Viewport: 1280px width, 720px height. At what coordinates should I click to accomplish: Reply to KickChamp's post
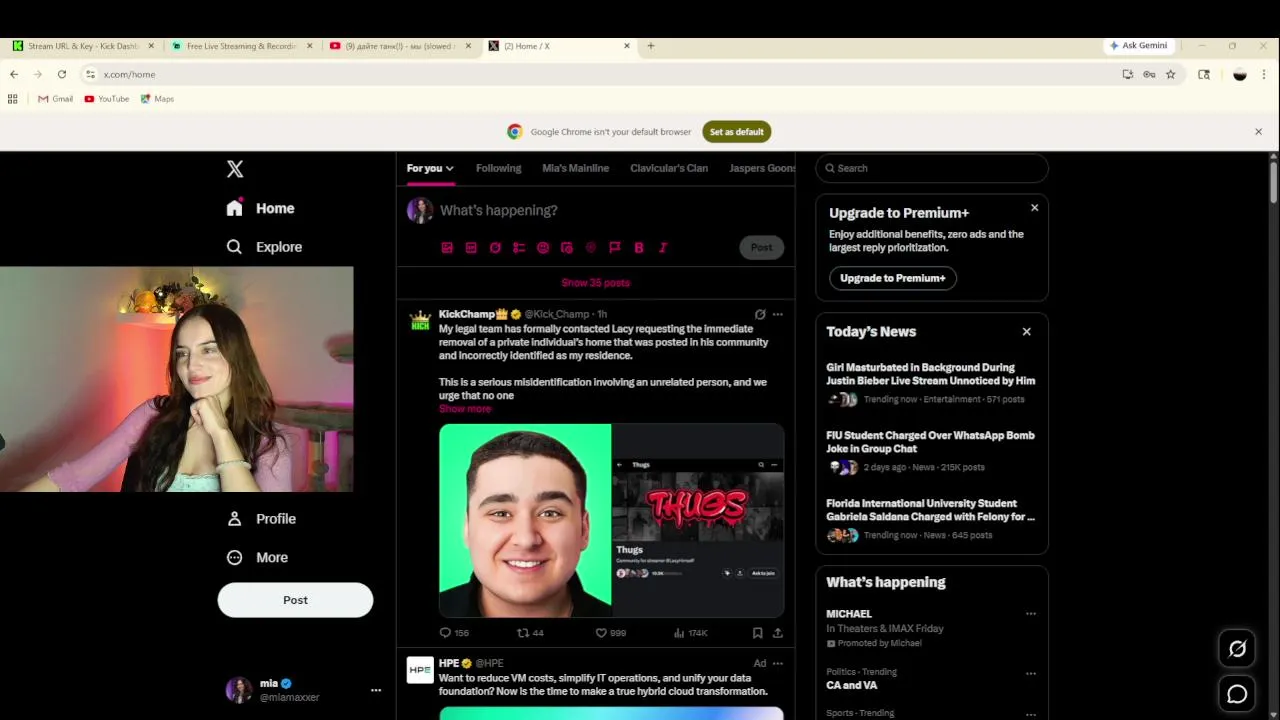point(454,633)
